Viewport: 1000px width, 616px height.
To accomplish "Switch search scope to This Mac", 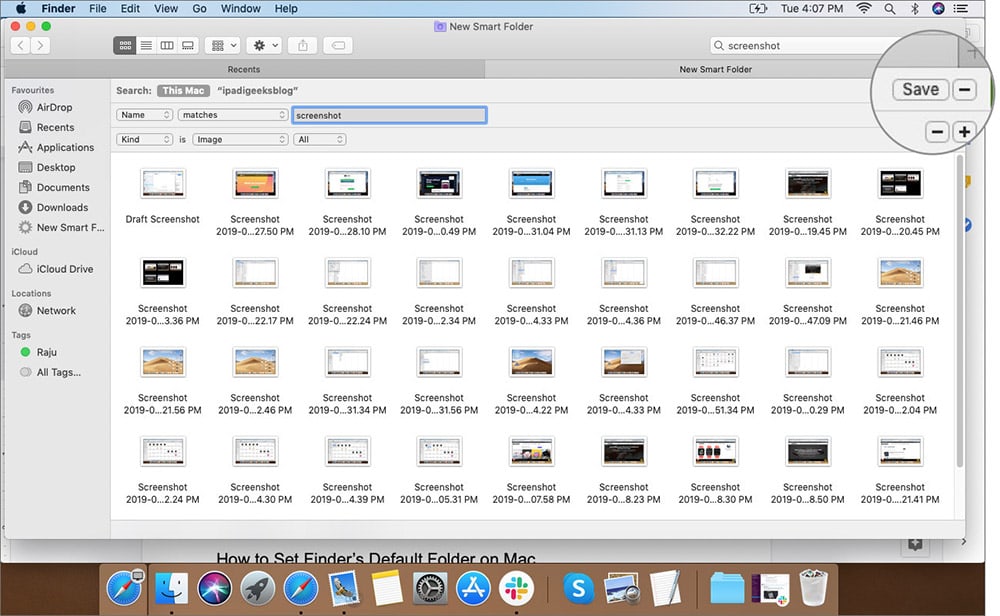I will tap(183, 90).
